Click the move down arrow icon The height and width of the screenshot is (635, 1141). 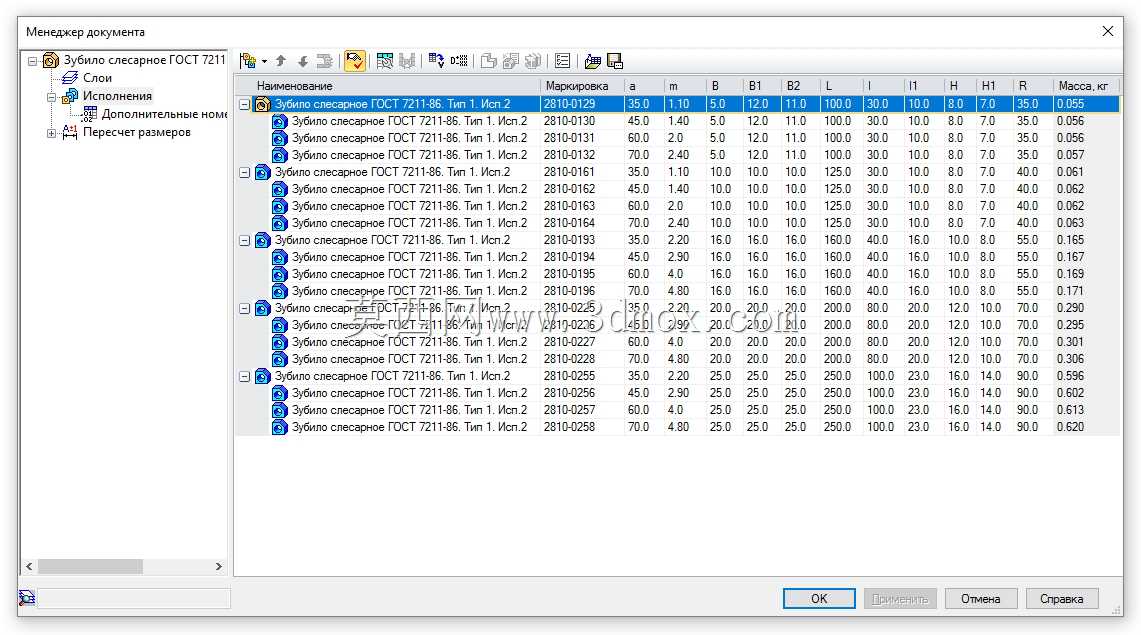coord(303,61)
